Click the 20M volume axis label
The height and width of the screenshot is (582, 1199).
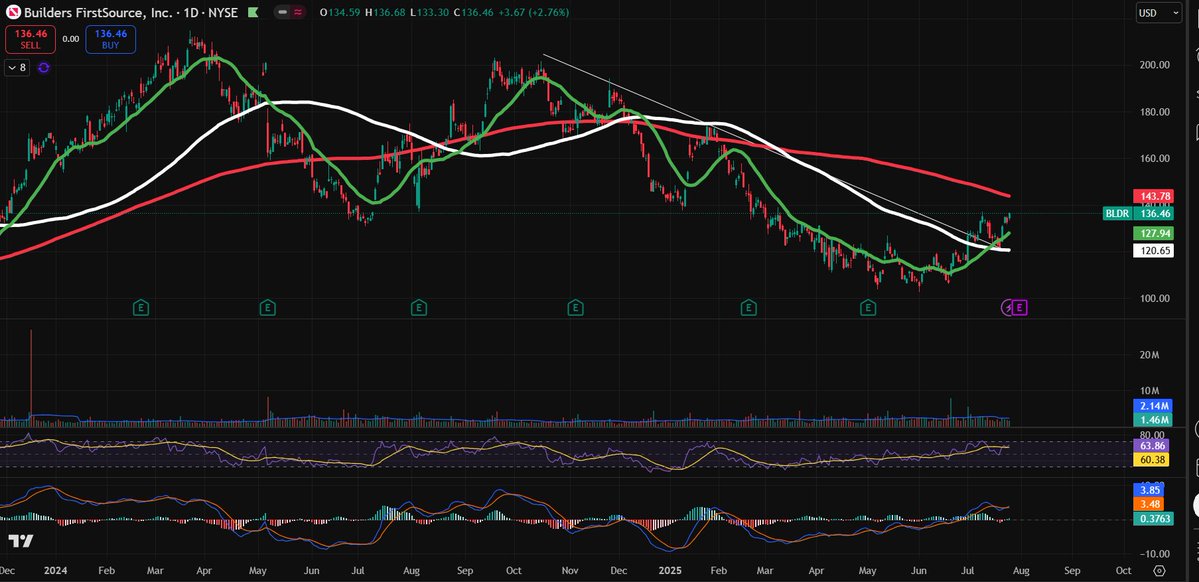coord(1150,355)
